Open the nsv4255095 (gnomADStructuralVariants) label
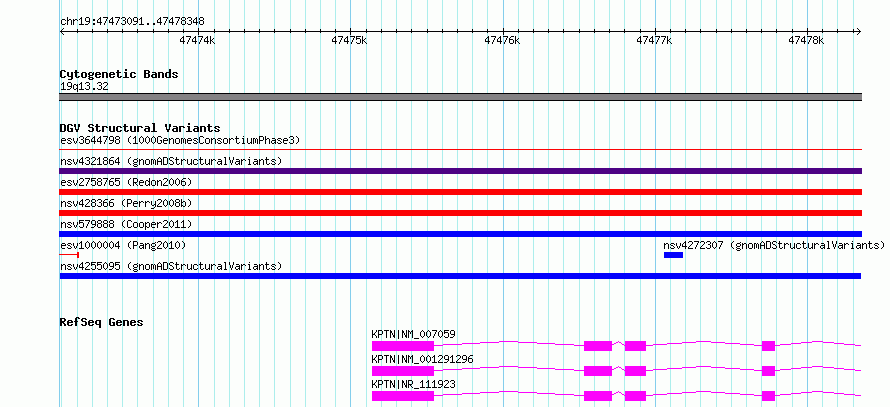 coord(171,266)
